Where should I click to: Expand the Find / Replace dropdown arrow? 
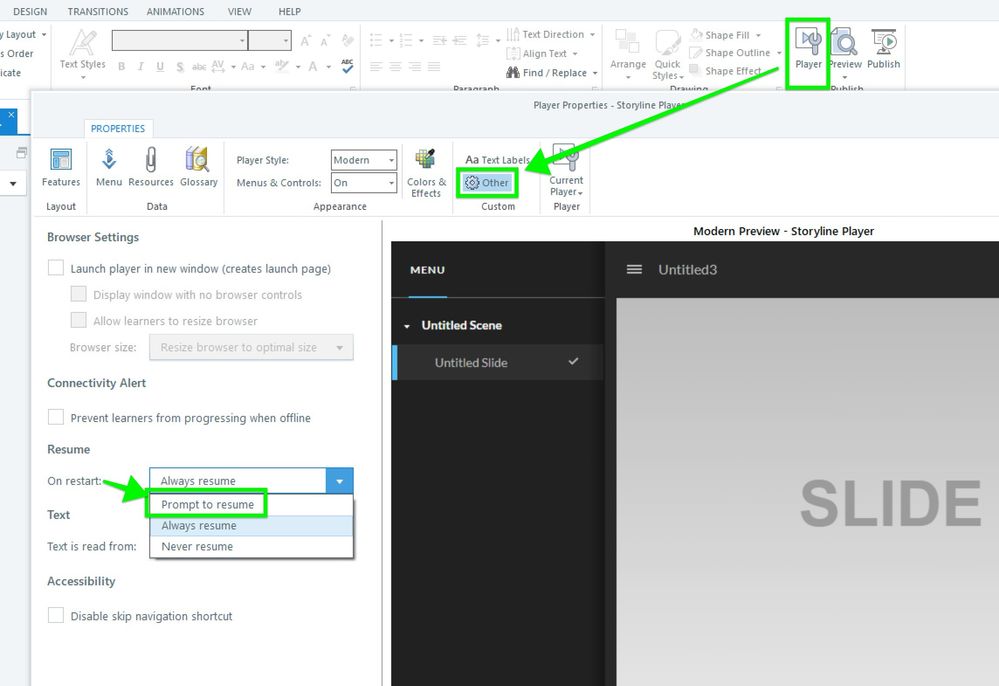click(594, 73)
